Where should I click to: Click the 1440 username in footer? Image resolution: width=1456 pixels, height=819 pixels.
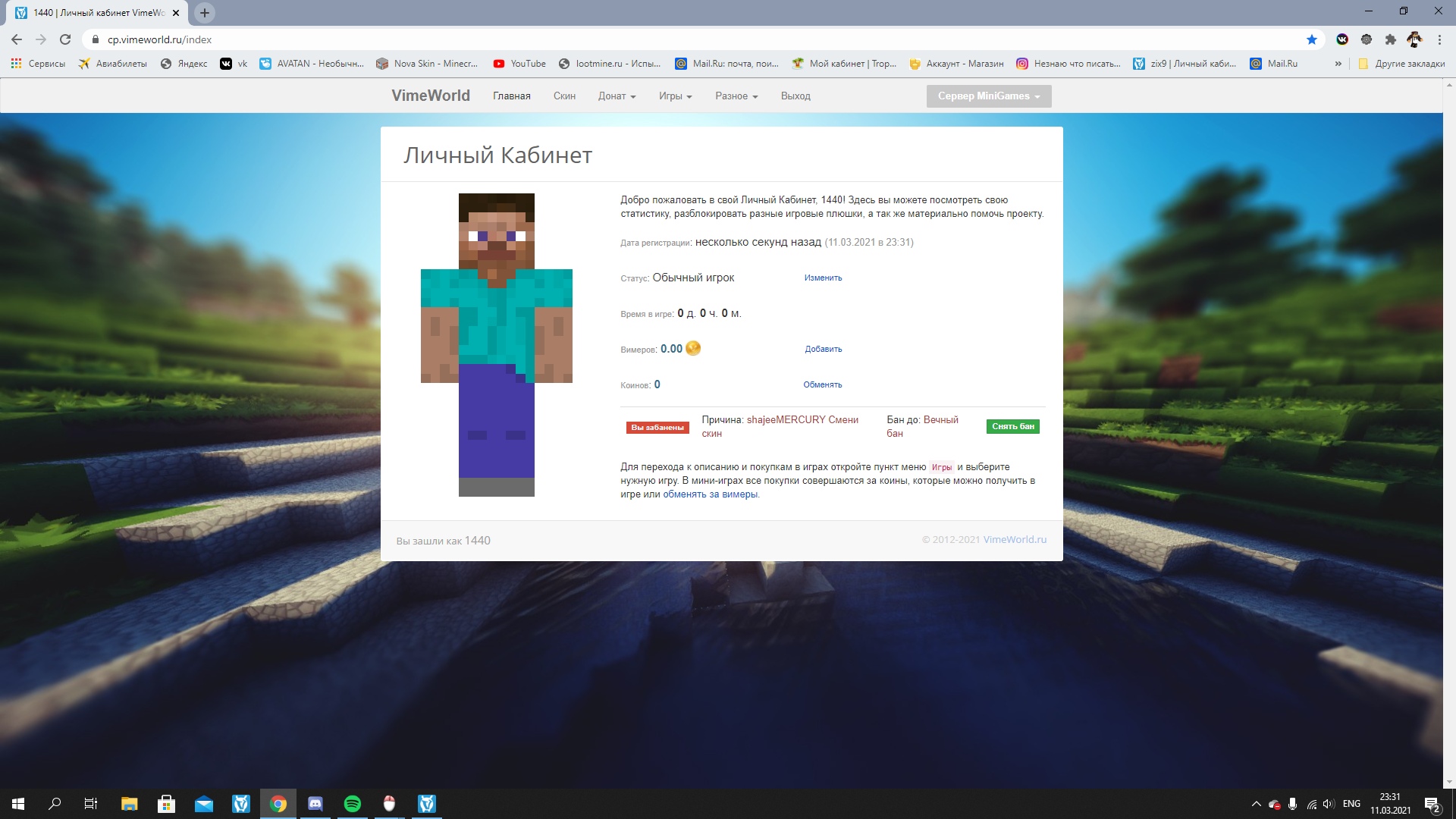pos(477,541)
